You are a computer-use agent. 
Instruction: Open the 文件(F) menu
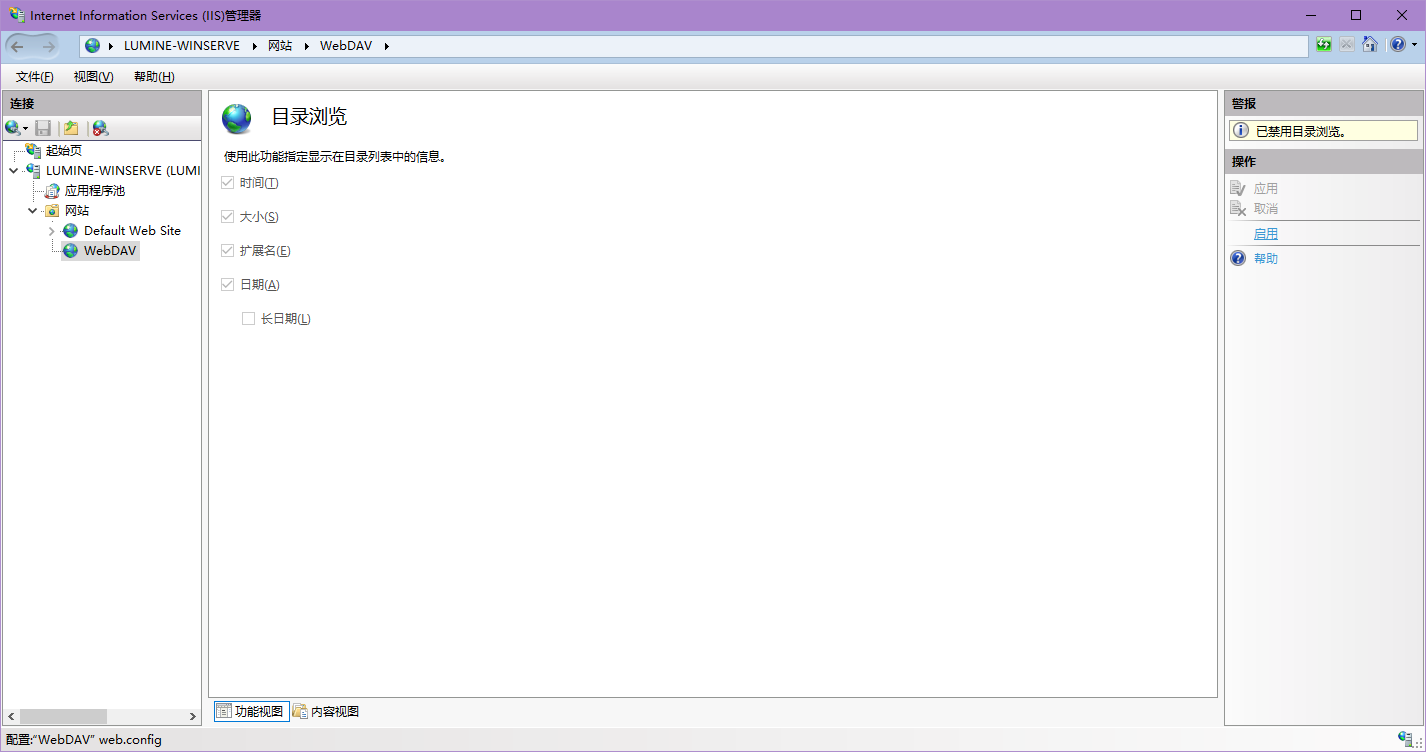pyautogui.click(x=34, y=77)
